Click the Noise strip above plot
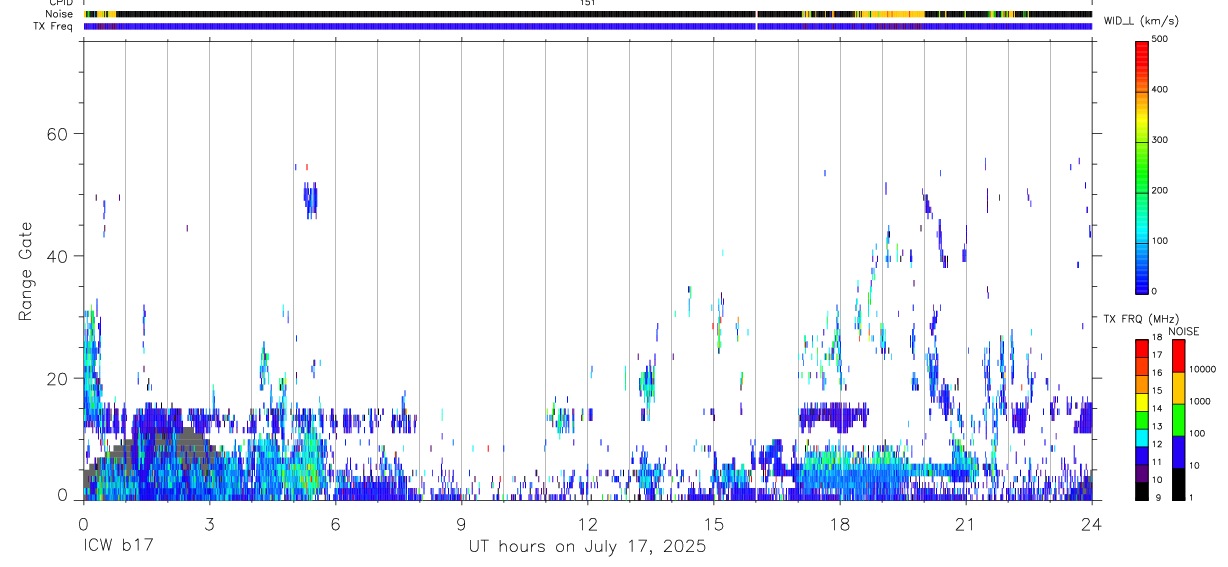This screenshot has height=567, width=1228. 587,14
